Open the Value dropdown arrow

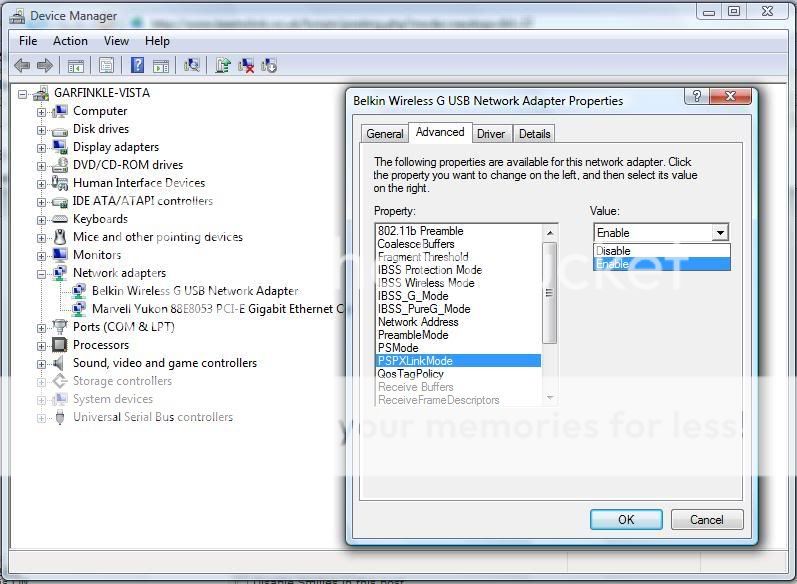(719, 233)
